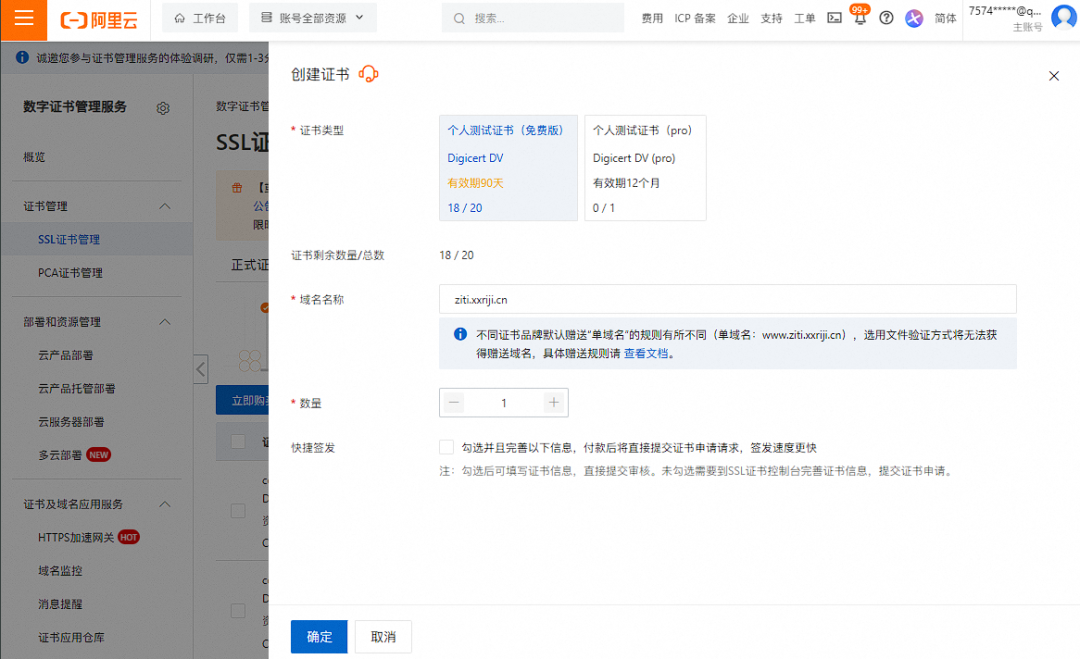
Task: Tick the checkbox on the certificate table row
Action: pos(238,510)
